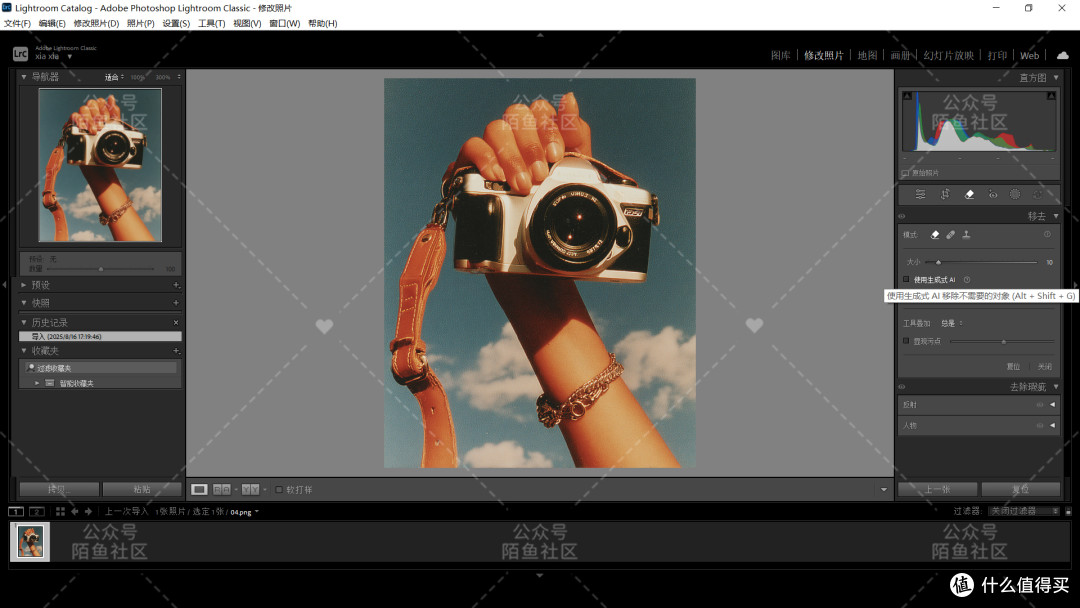Click the 复位 button at panel bottom
Image resolution: width=1080 pixels, height=608 pixels.
coord(1021,490)
